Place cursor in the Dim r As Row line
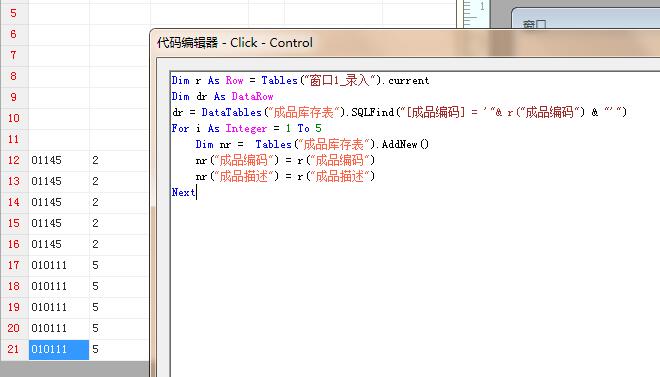Viewport: 660px width, 377px height. click(300, 80)
